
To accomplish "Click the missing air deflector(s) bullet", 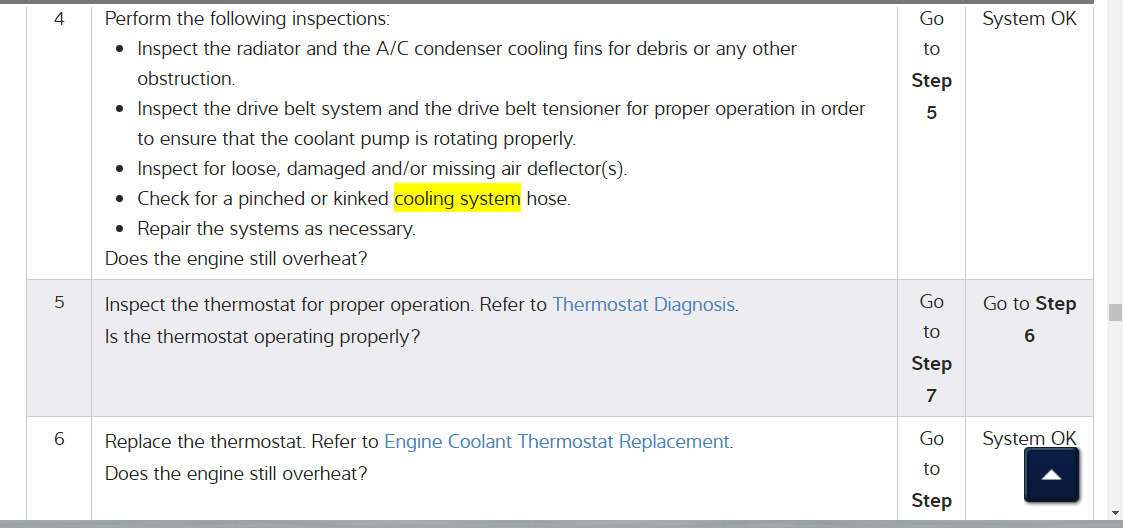I will [381, 169].
